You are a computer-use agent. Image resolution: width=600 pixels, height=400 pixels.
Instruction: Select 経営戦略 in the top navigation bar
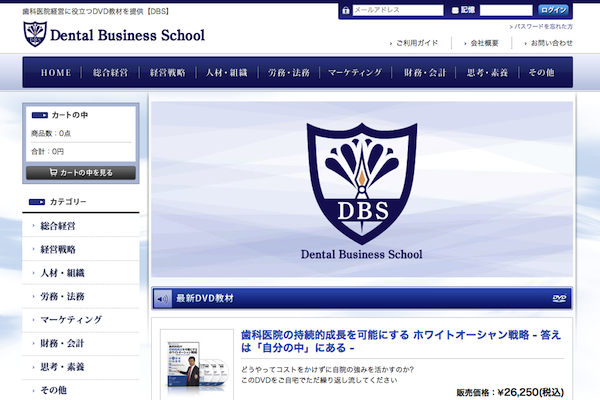[x=167, y=73]
